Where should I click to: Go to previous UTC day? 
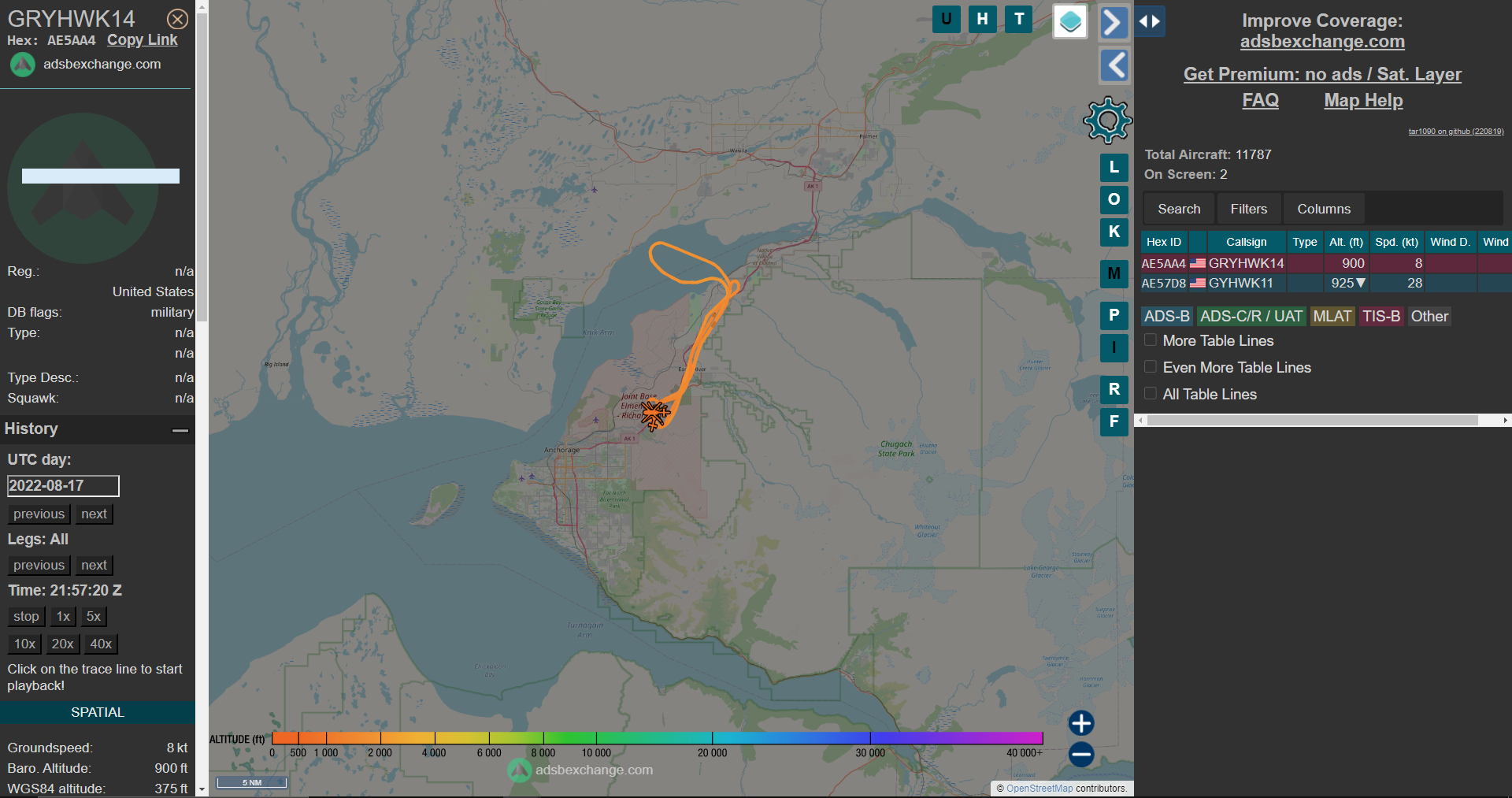click(39, 514)
